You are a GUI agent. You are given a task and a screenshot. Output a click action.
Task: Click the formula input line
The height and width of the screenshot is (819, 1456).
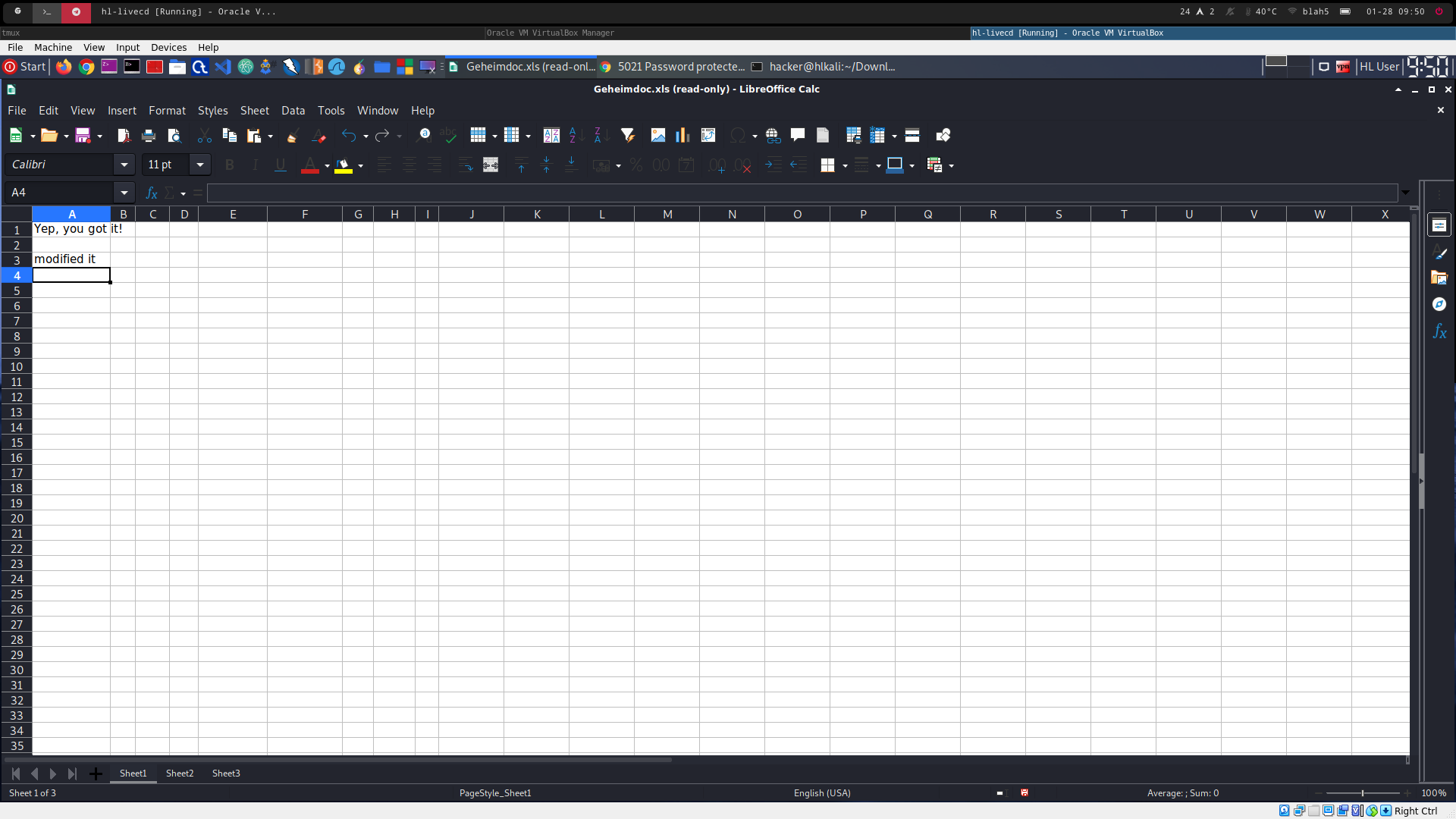(801, 193)
